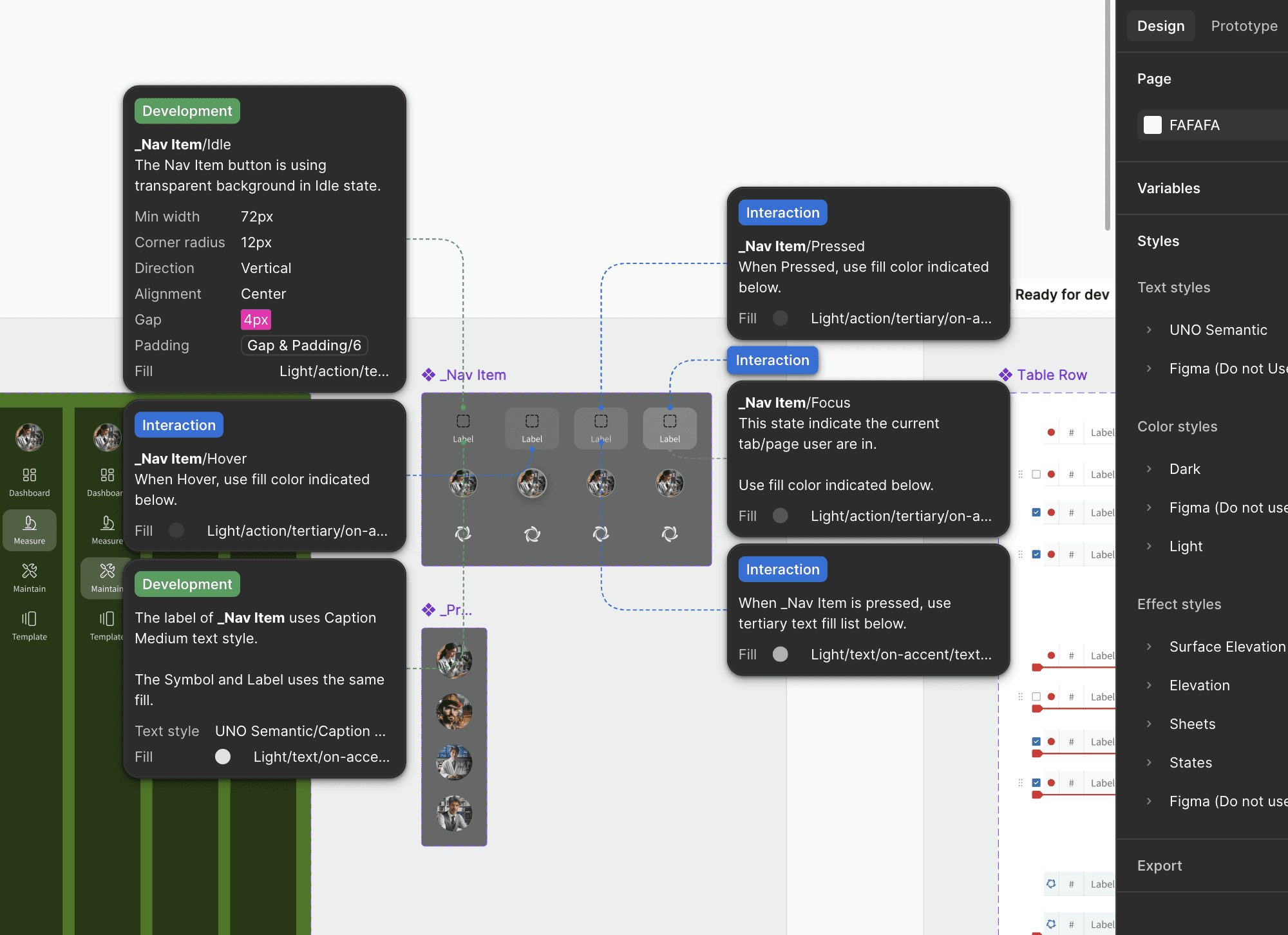Screen dimensions: 1288x935
Task: Check the topmost unchecked Table Row checkbox
Action: [x=1036, y=474]
